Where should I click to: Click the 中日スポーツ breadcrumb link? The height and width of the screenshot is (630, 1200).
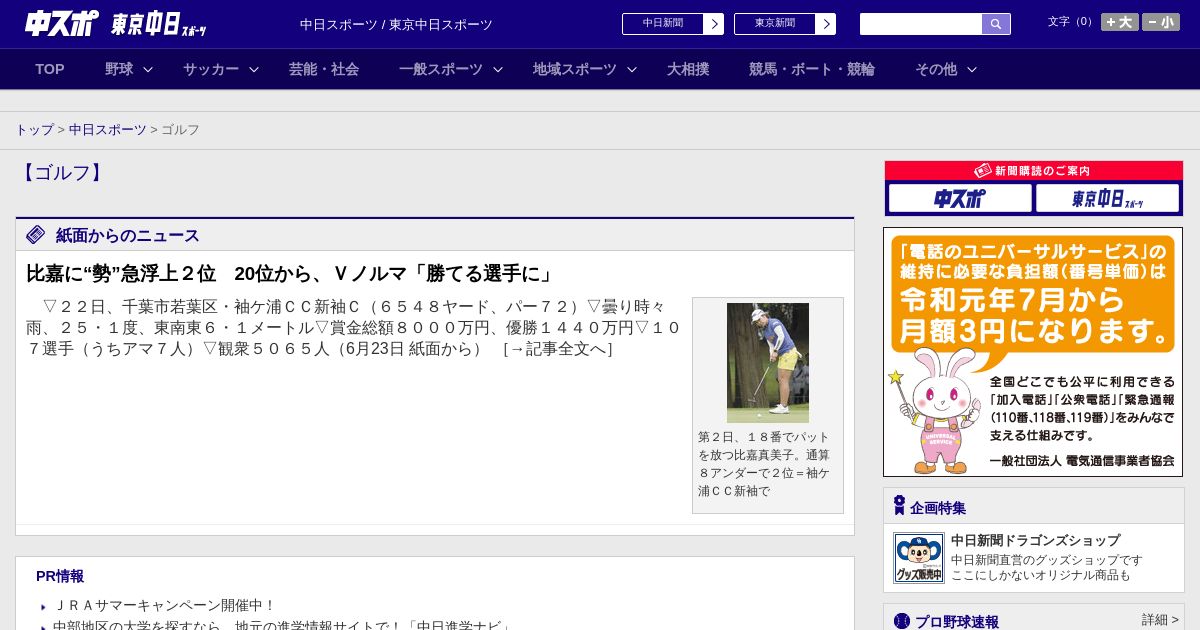pos(108,130)
